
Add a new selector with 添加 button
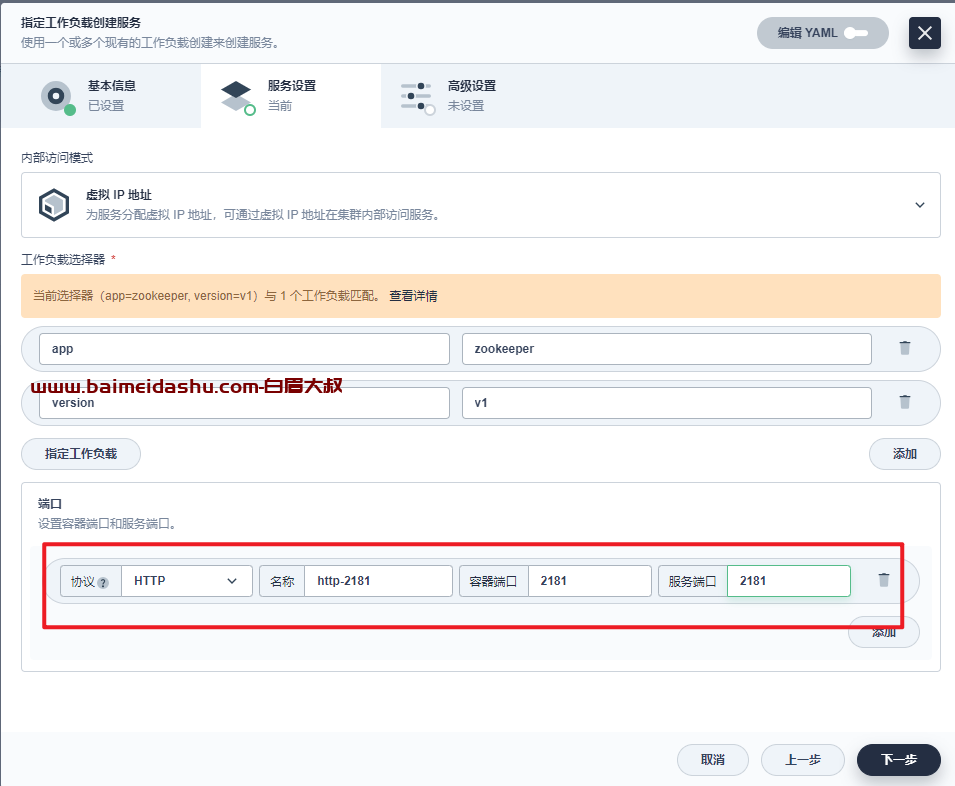[904, 454]
